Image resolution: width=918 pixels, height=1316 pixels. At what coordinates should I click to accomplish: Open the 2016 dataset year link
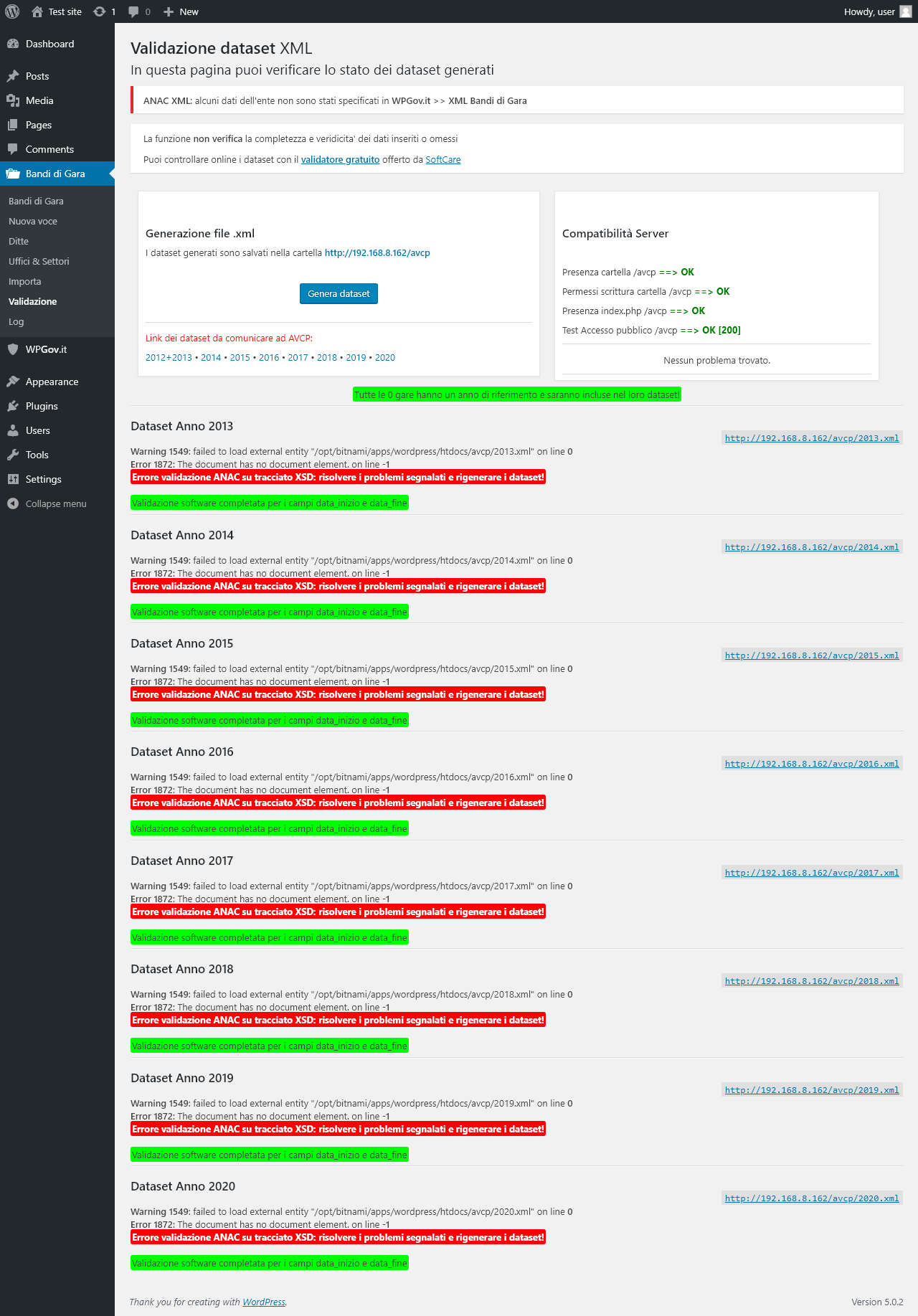[x=269, y=358]
